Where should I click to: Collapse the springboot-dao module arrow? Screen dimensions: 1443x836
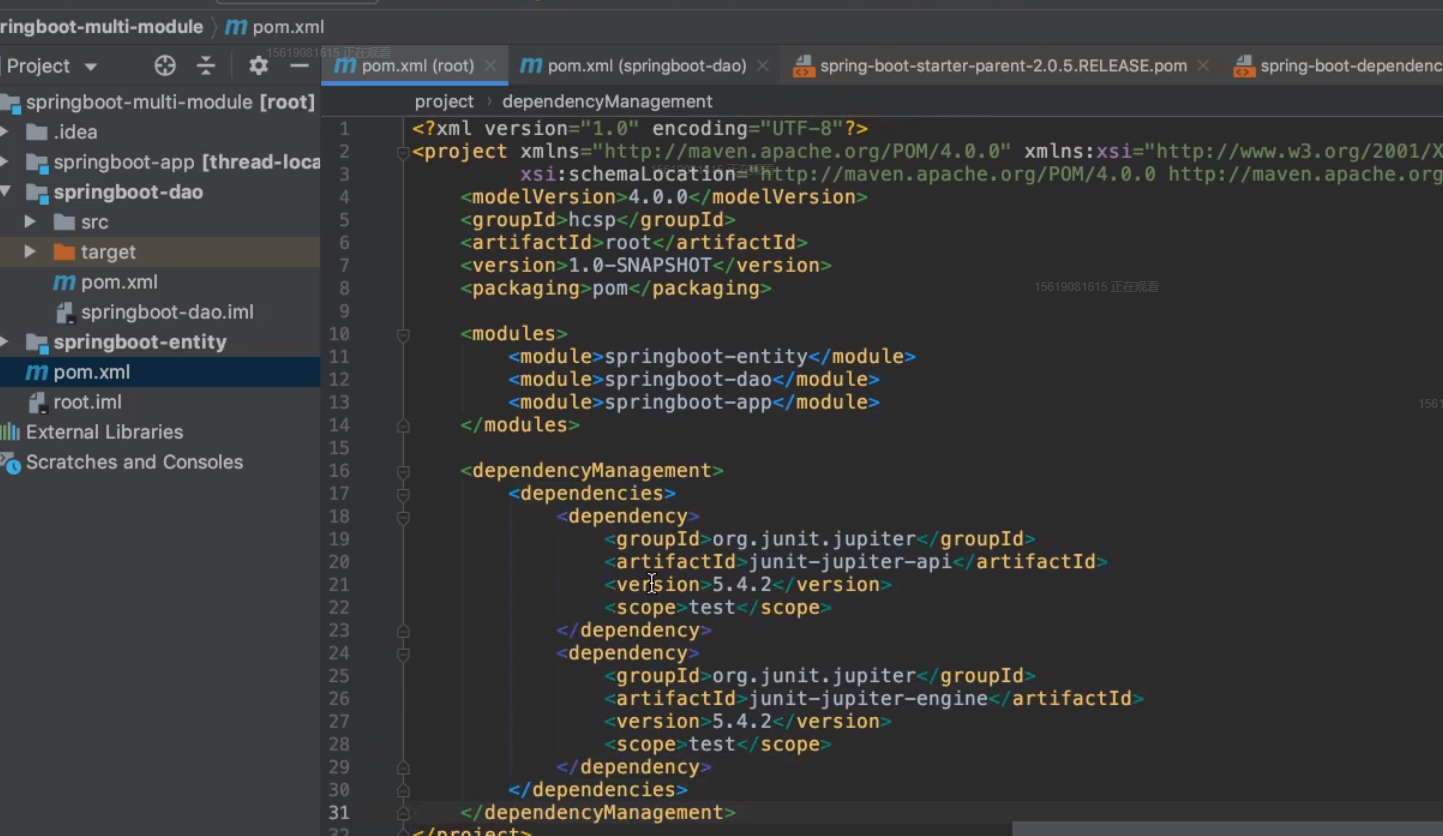(5, 192)
